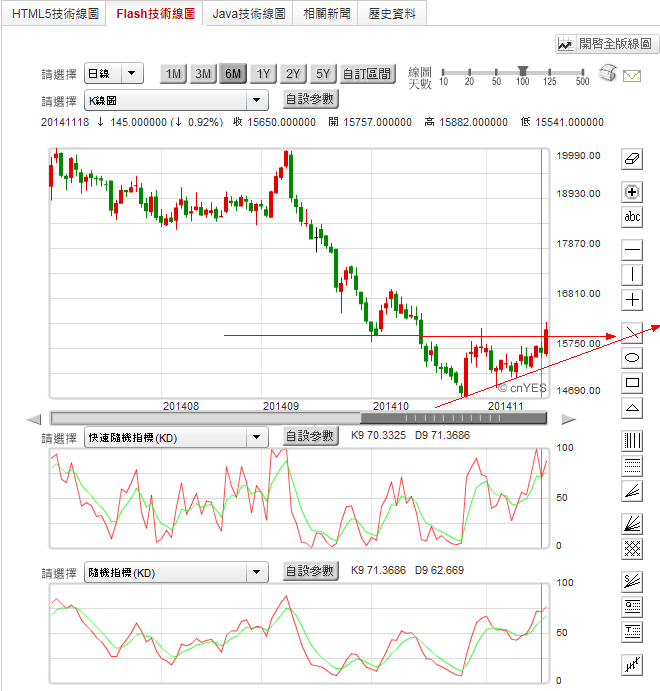The width and height of the screenshot is (660, 691).
Task: Switch to the HTML5技術線圖 tab
Action: (55, 14)
